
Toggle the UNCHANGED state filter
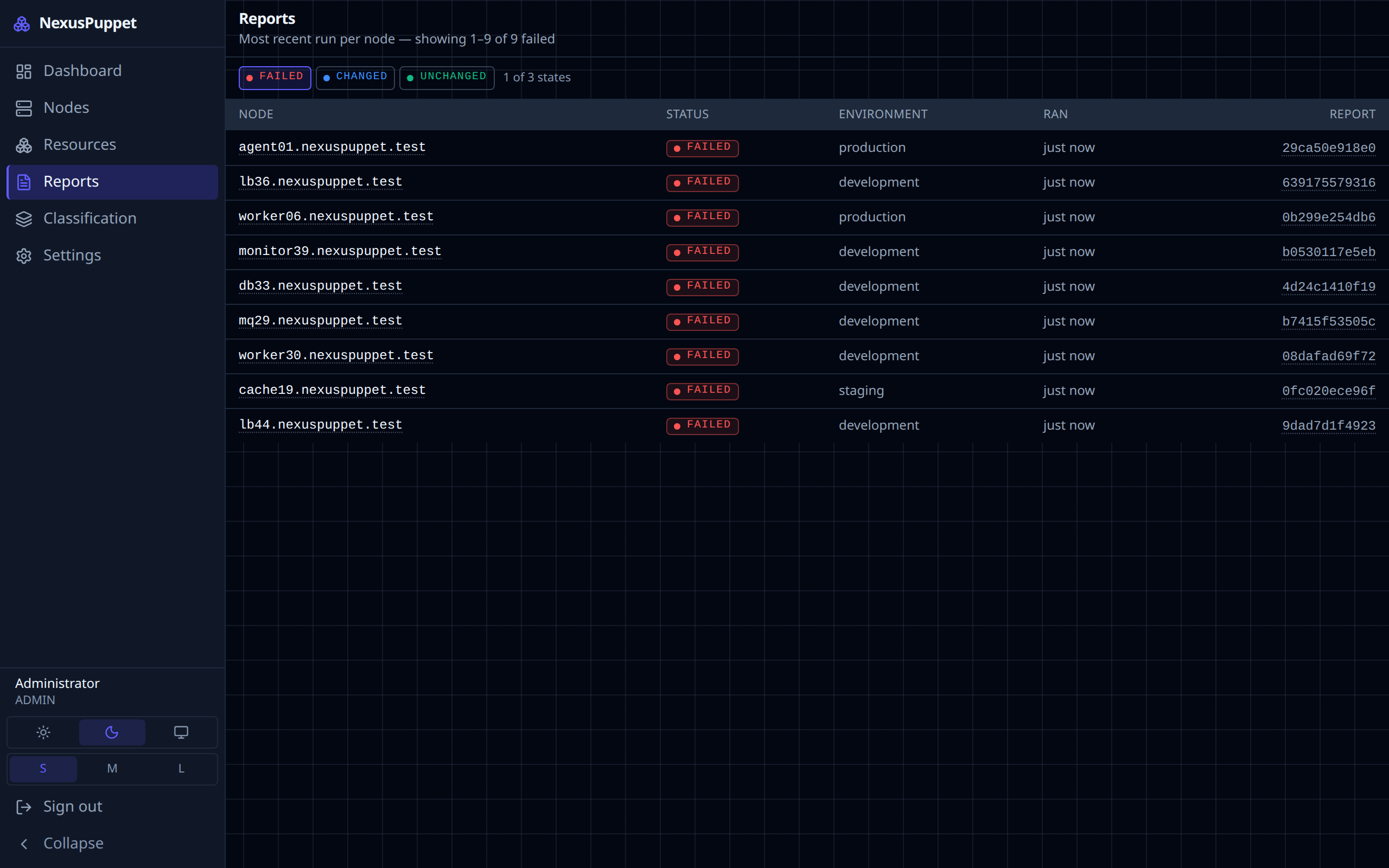click(447, 78)
